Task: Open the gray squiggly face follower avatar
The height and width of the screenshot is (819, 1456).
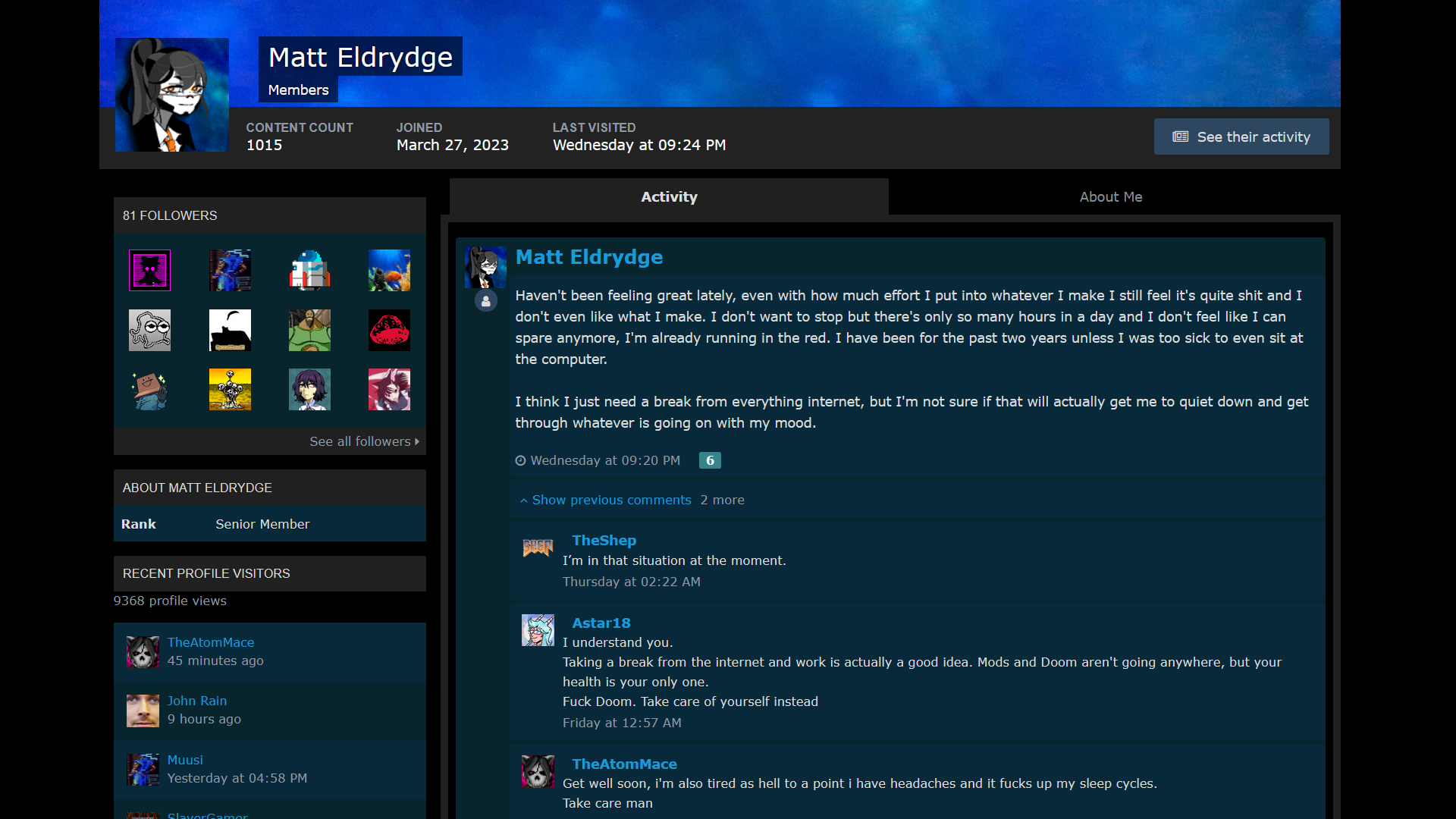Action: tap(150, 330)
